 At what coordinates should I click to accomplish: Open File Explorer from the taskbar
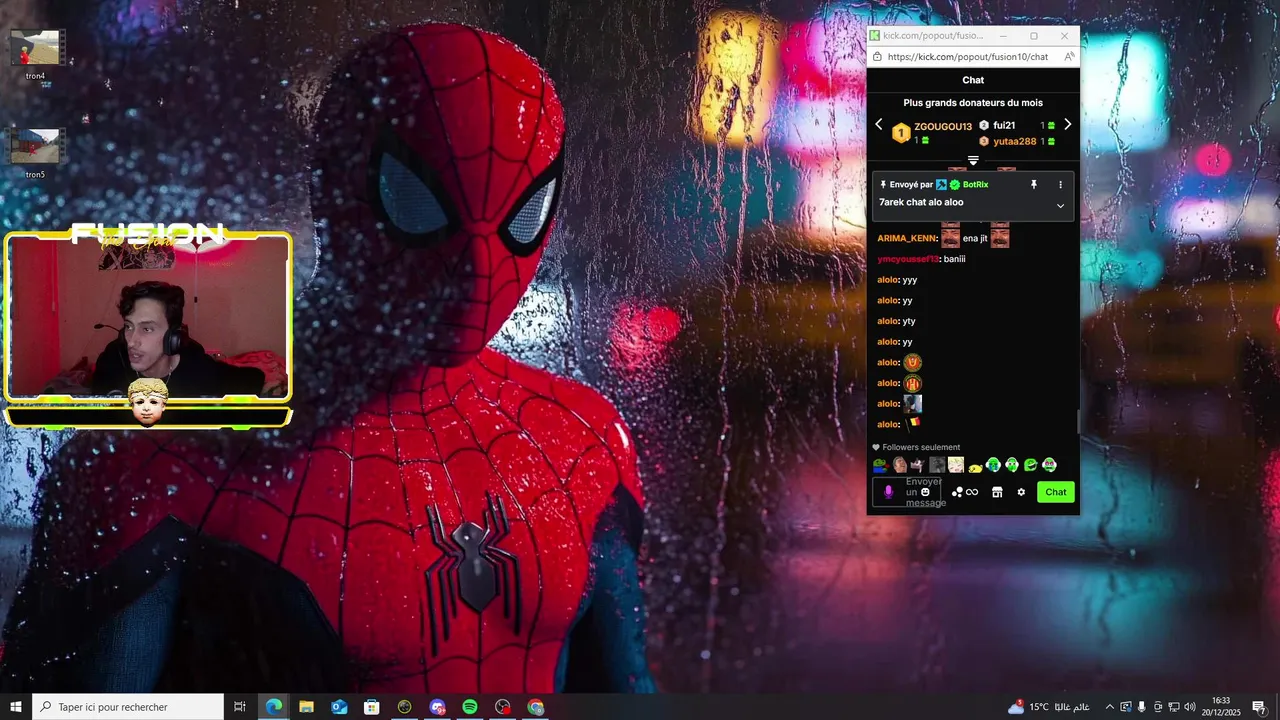[306, 707]
